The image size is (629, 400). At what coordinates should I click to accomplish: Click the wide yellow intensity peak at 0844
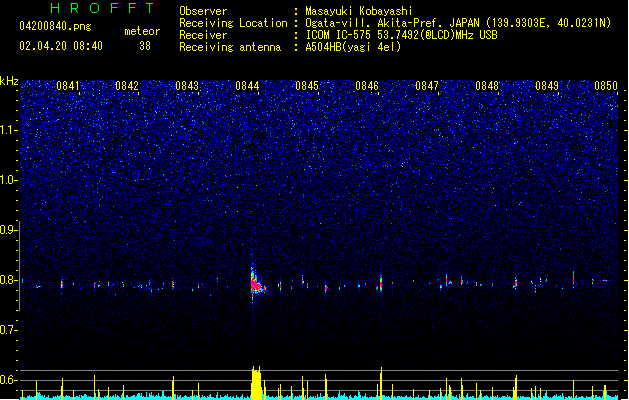point(256,382)
